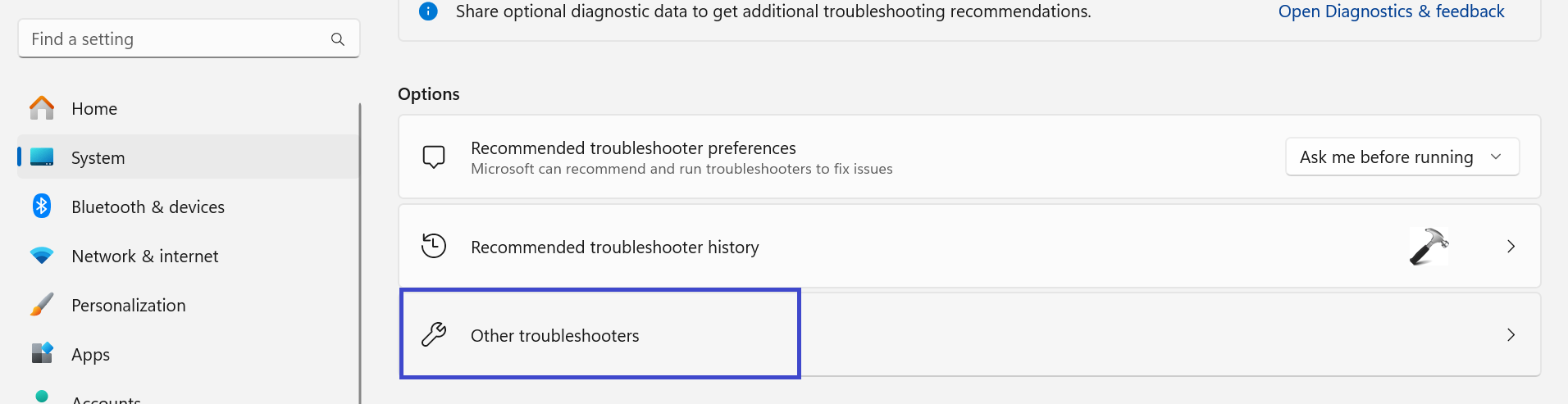This screenshot has width=1568, height=404.
Task: Expand Recommended troubleshooter history chevron
Action: (x=1511, y=246)
